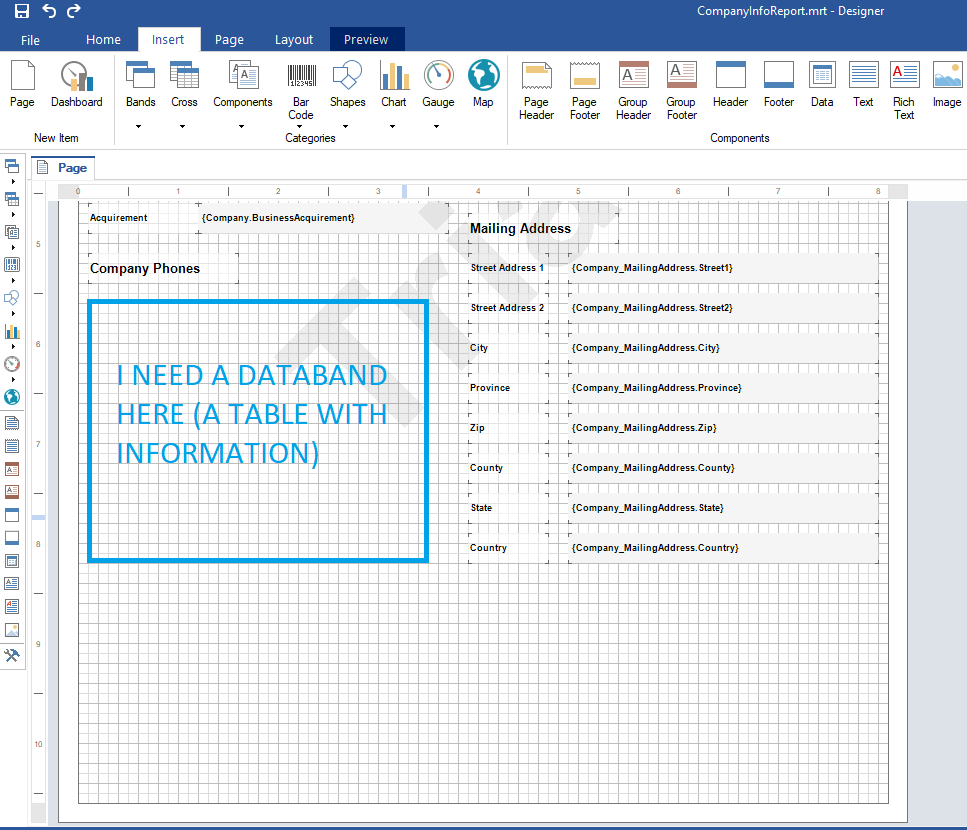Select the Text component in the ribbon
This screenshot has height=830, width=967.
(x=863, y=84)
